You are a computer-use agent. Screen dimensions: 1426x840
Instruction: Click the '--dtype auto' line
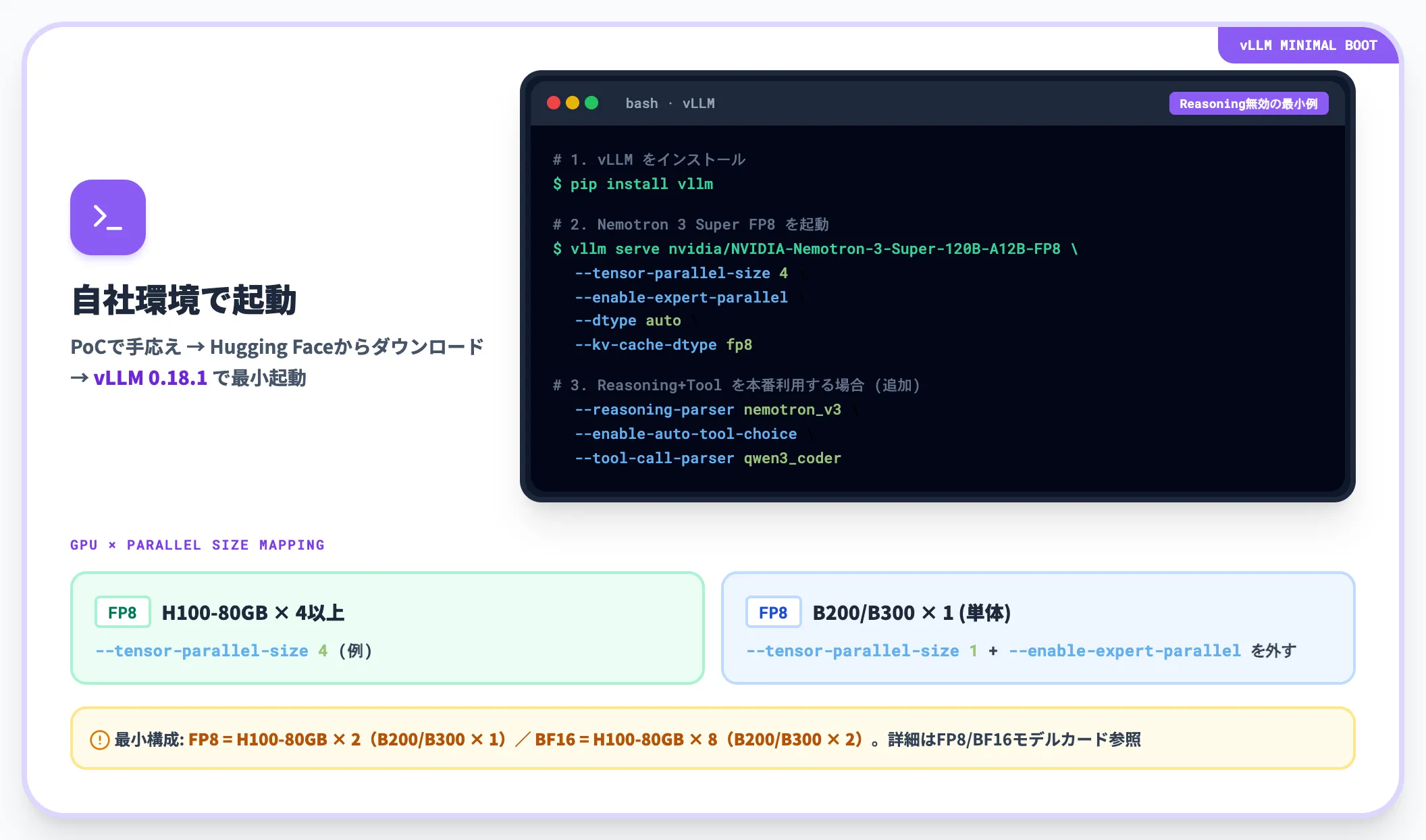[628, 320]
